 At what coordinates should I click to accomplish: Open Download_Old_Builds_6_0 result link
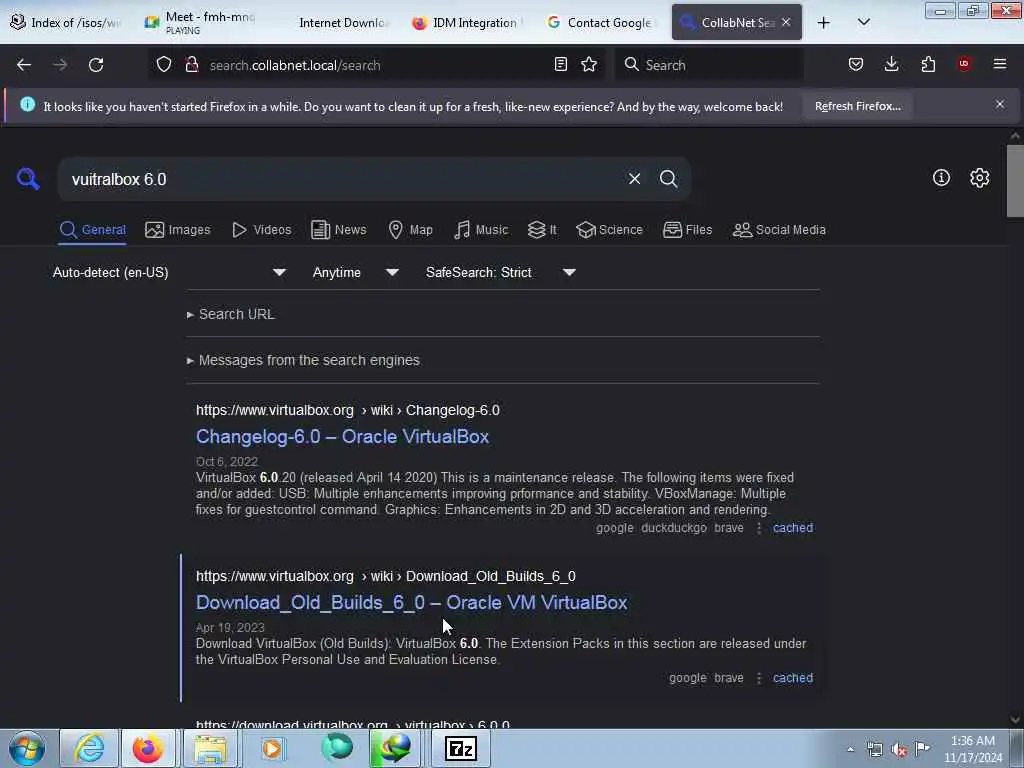tap(411, 602)
